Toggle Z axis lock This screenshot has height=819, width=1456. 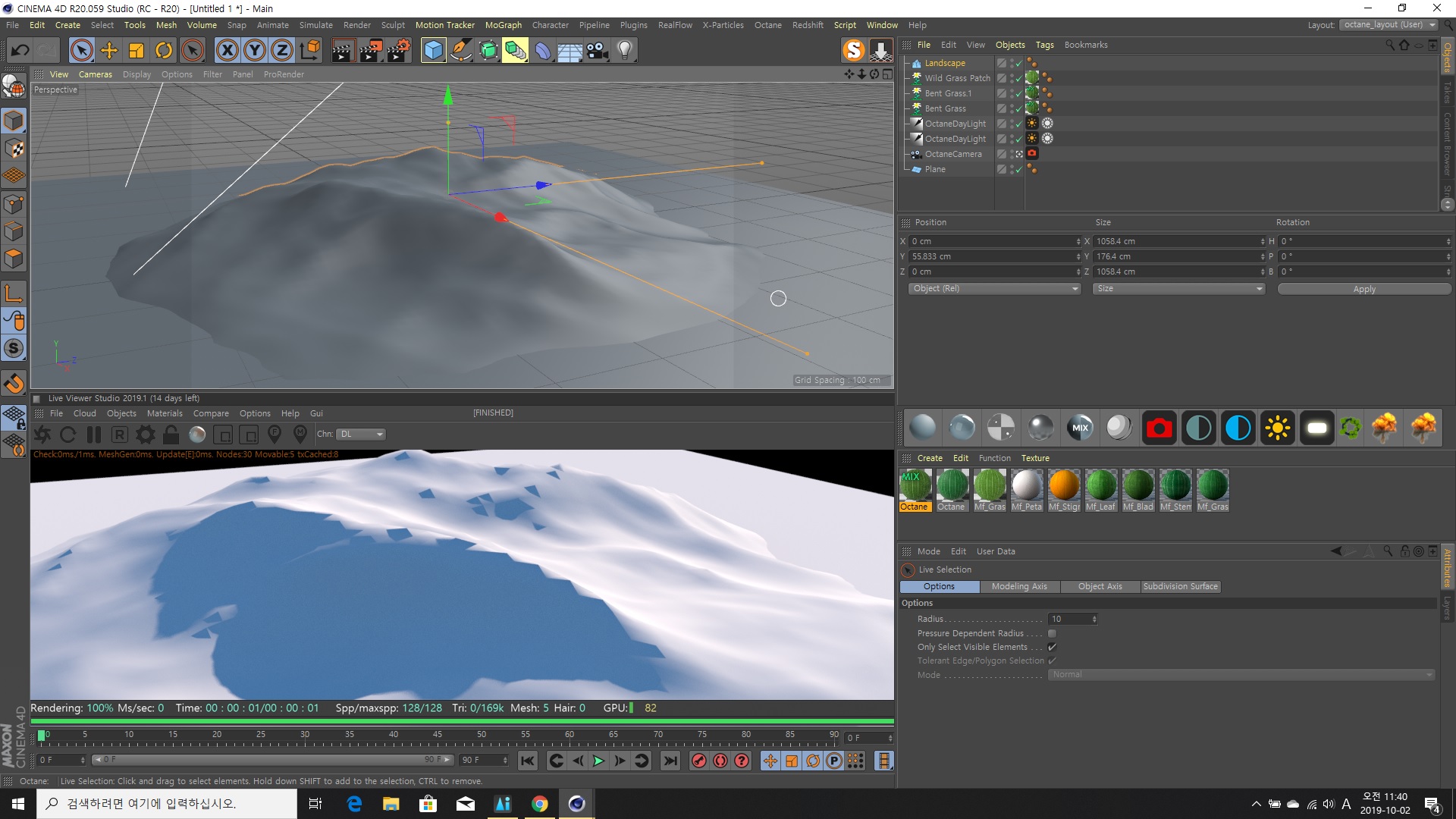pos(282,51)
